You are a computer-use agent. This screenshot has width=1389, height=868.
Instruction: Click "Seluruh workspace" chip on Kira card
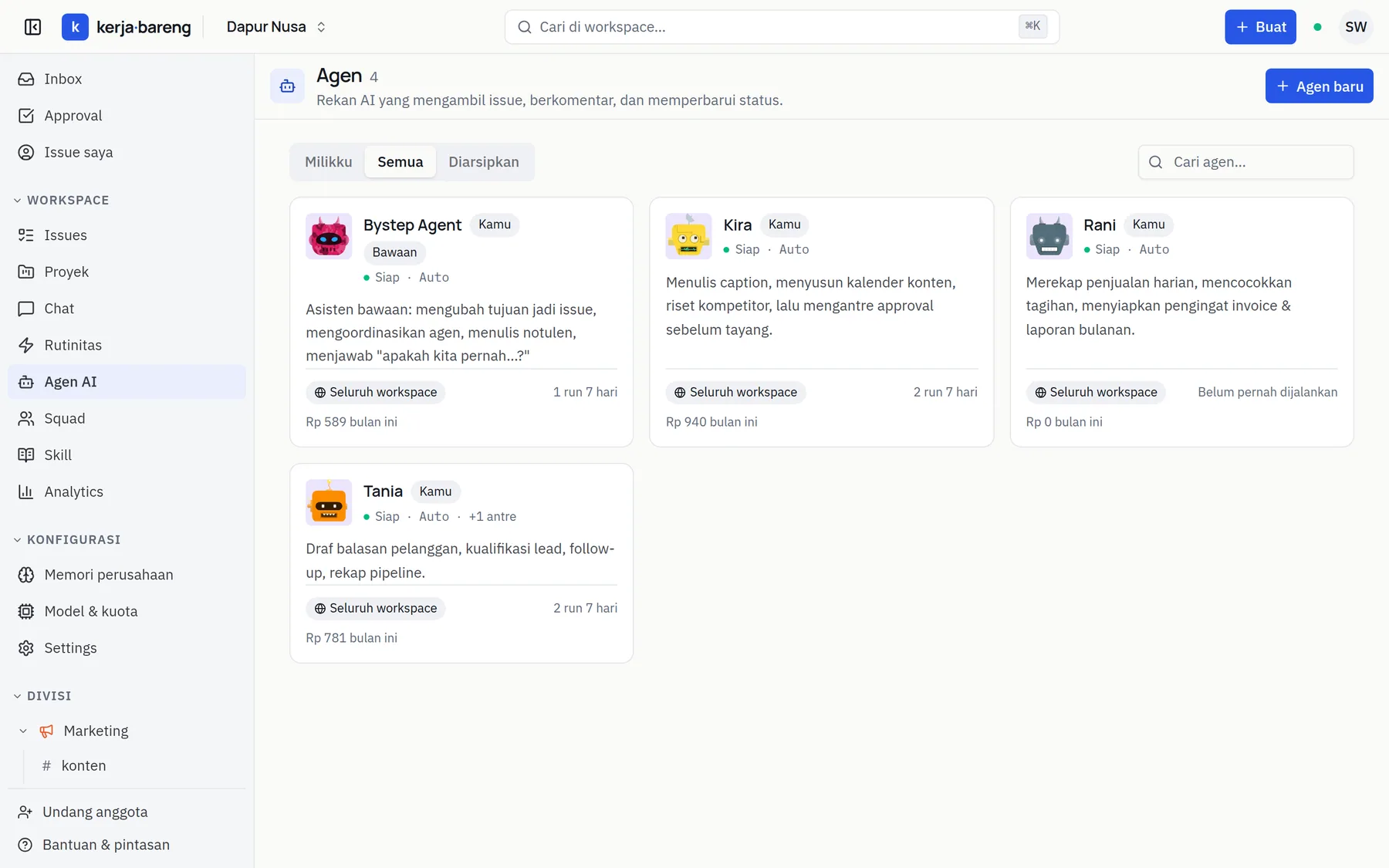[735, 392]
